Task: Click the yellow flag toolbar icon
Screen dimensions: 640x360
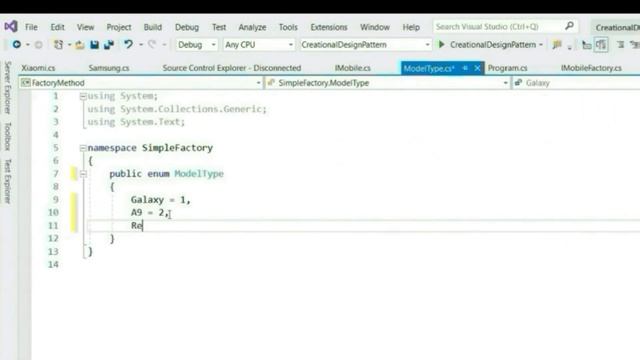Action: [x=557, y=44]
